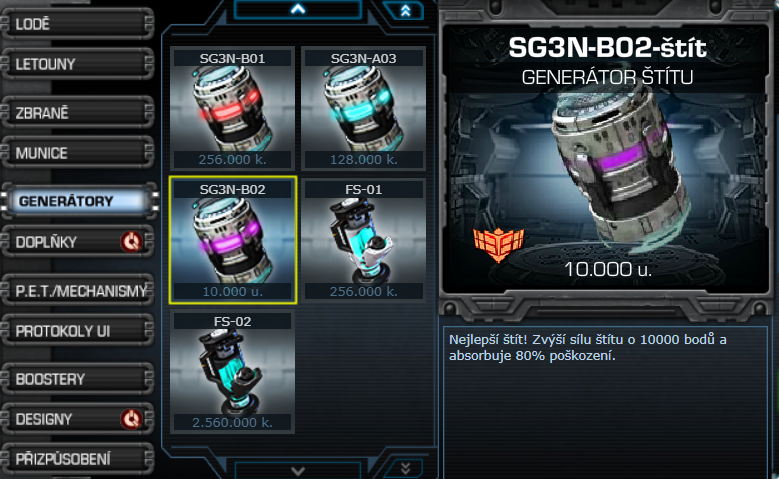Open the BOOSTERY category
Screen dimensions: 779x479
tap(78, 379)
